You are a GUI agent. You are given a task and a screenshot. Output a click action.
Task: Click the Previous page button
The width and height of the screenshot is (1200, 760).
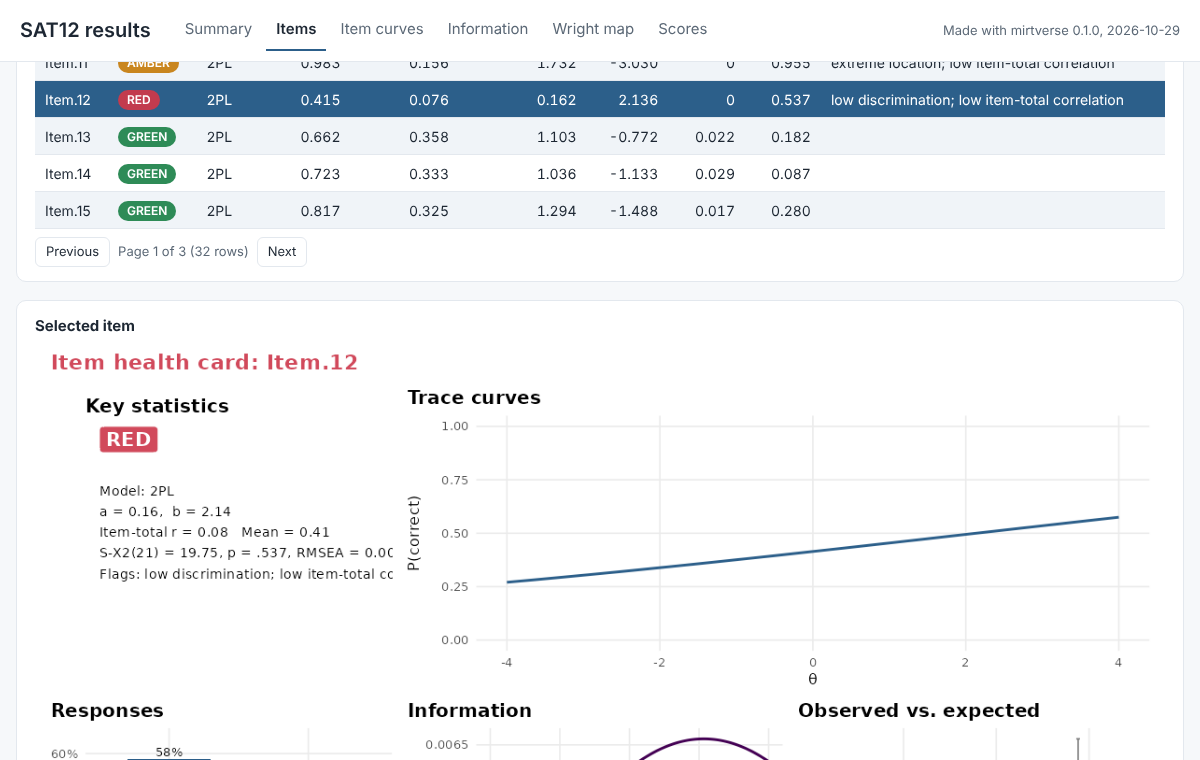click(x=72, y=252)
